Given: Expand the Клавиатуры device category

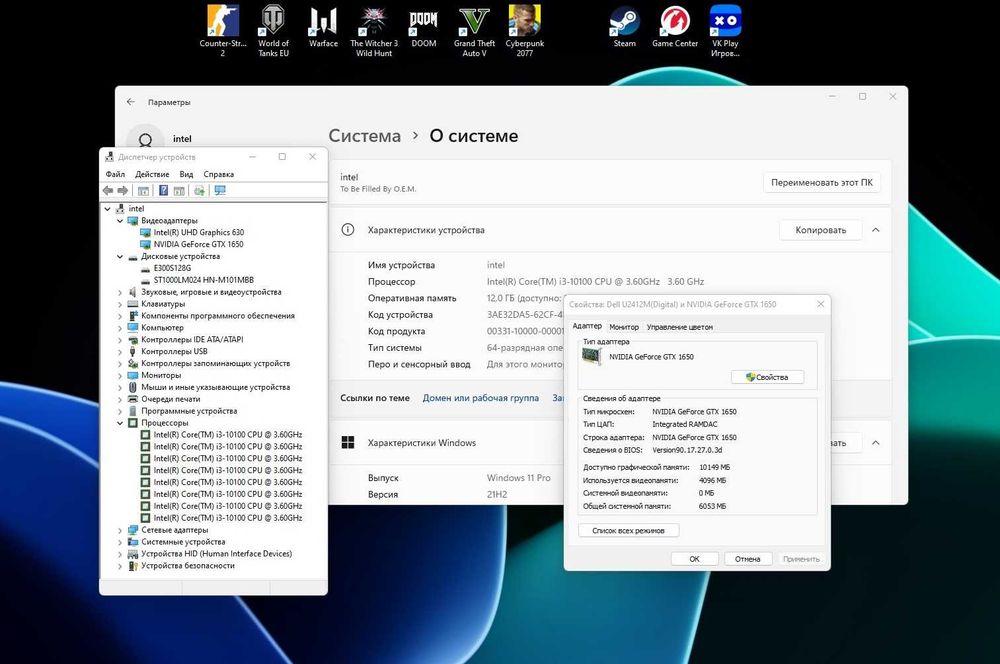Looking at the screenshot, I should [121, 304].
